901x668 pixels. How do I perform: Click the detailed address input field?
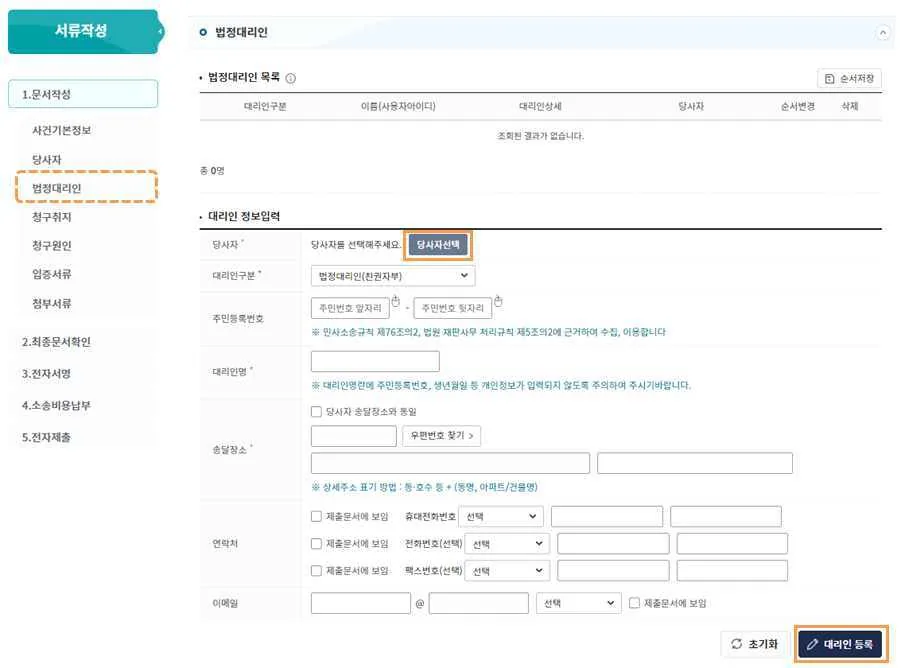[695, 463]
